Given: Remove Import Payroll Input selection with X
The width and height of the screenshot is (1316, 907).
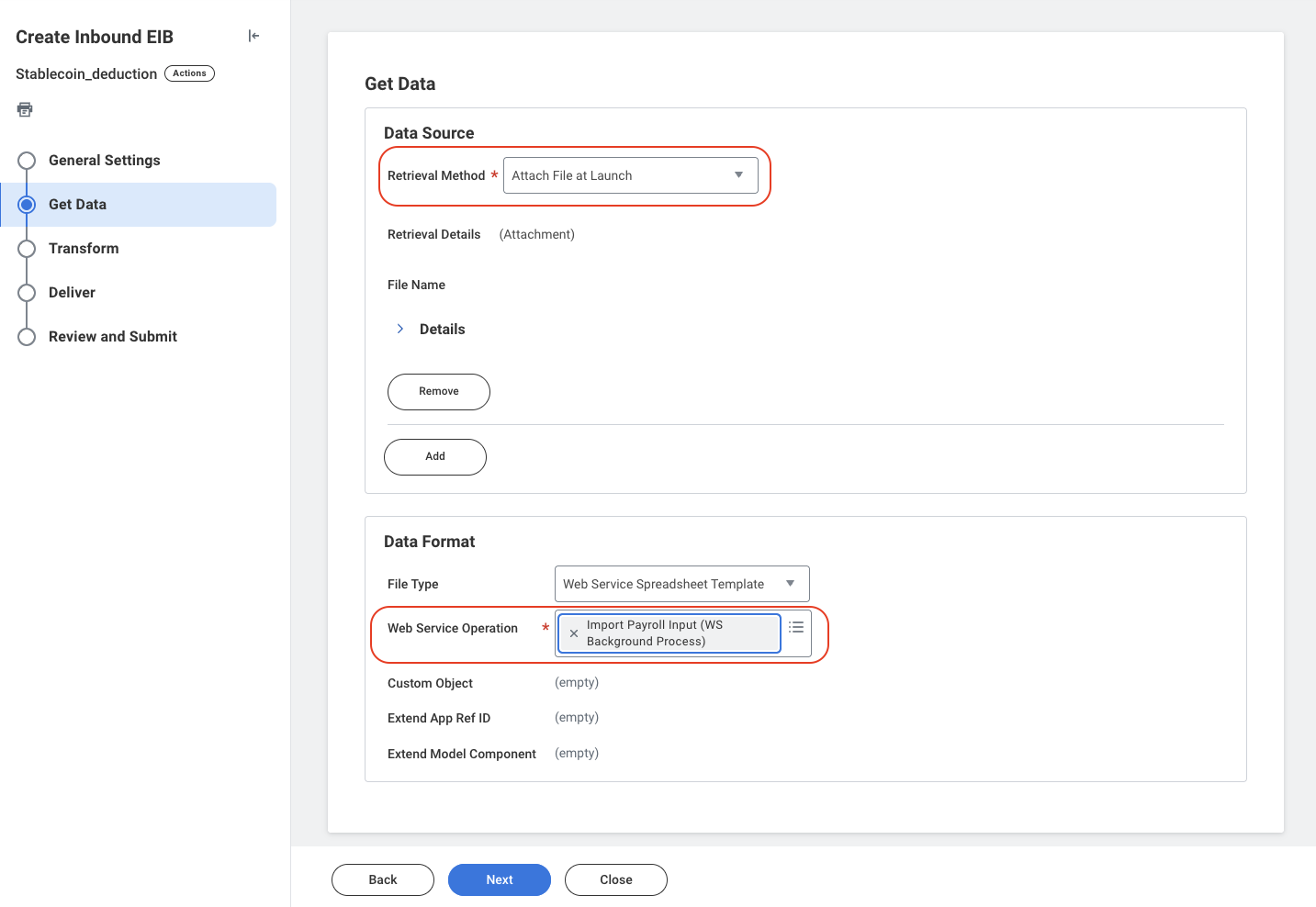Looking at the screenshot, I should pyautogui.click(x=574, y=633).
